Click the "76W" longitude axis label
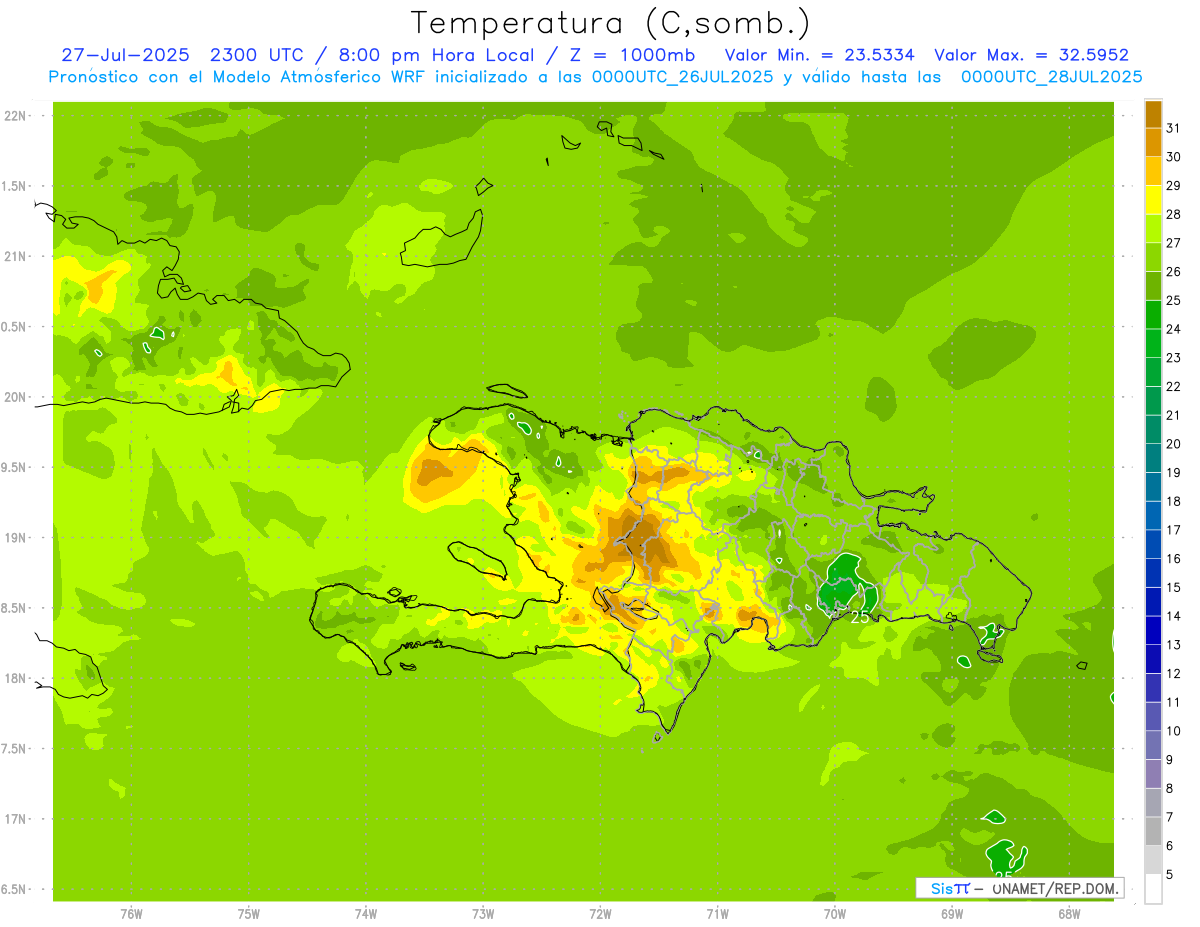Viewport: 1200px width, 927px height. coord(131,914)
